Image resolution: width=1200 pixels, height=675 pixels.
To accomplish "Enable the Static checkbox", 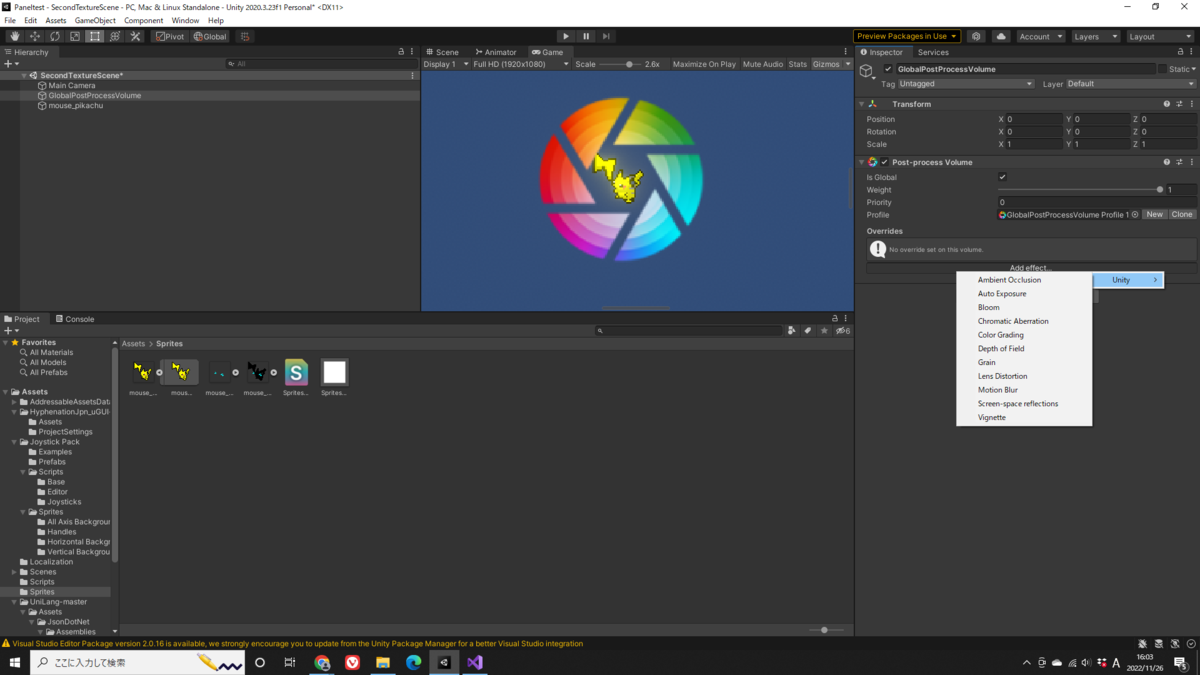I will (1162, 69).
